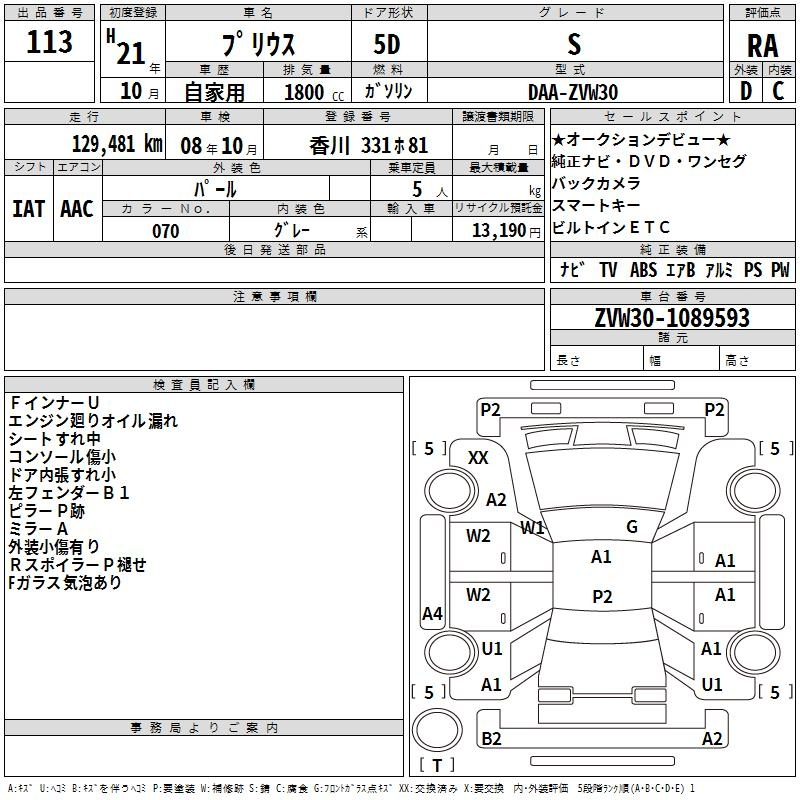Select the B2 mark on rear bumper
Image resolution: width=800 pixels, height=800 pixels.
491,738
